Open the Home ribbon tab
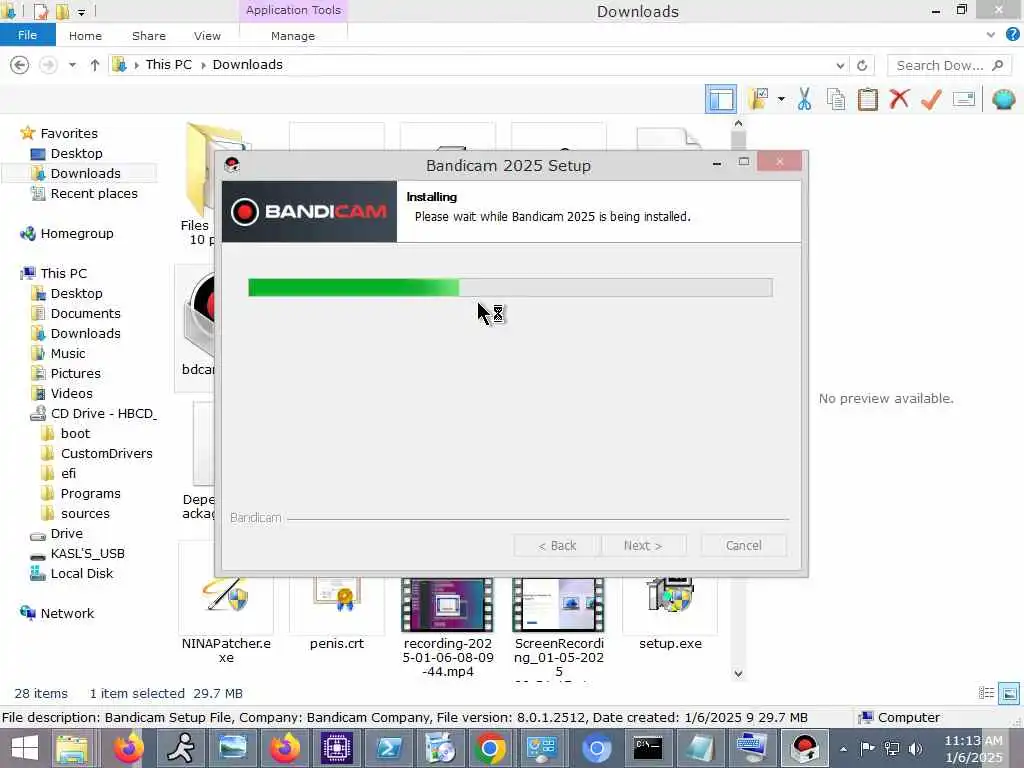The image size is (1024, 768). [x=86, y=36]
